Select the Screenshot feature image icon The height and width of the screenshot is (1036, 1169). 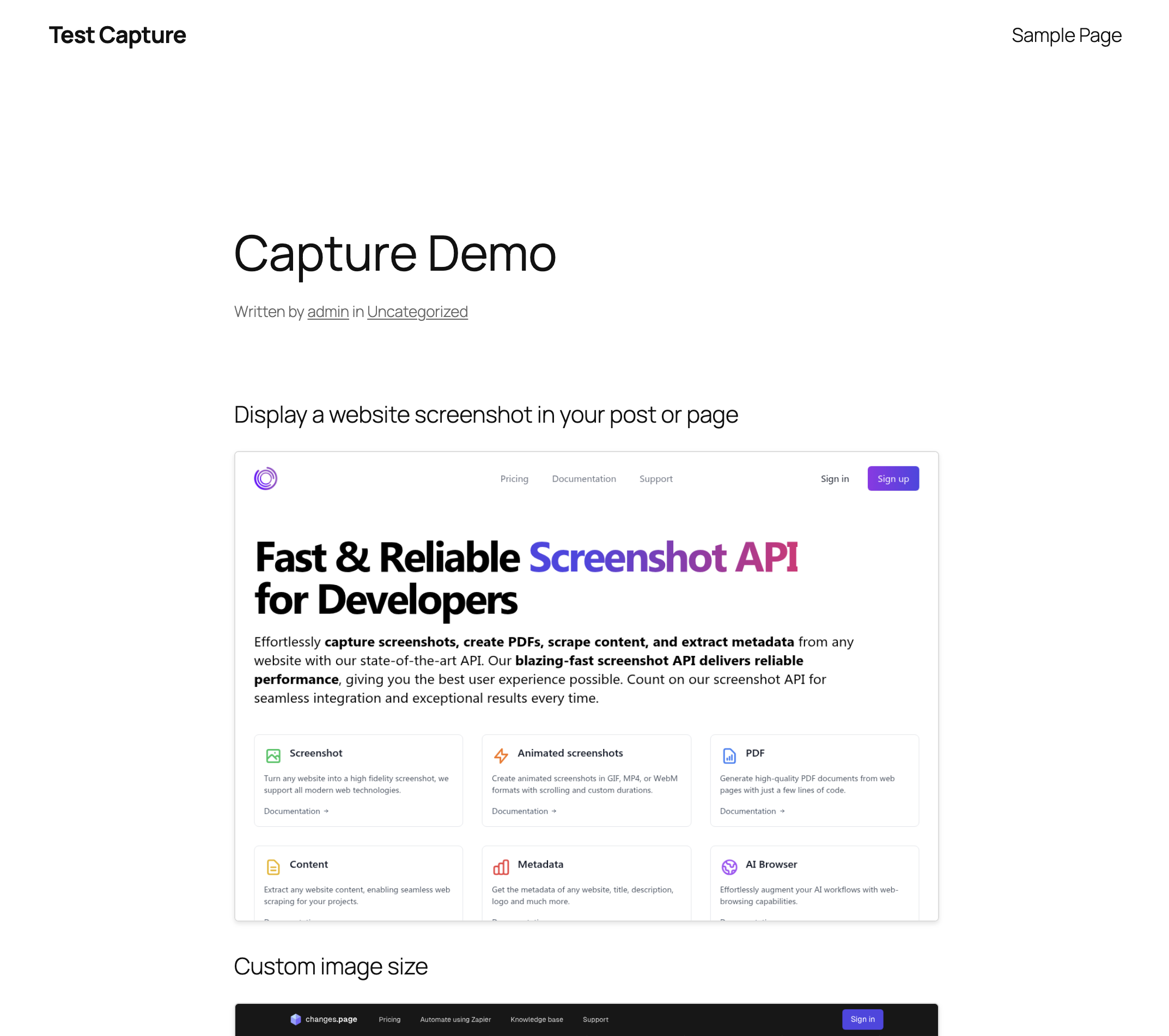(x=273, y=755)
